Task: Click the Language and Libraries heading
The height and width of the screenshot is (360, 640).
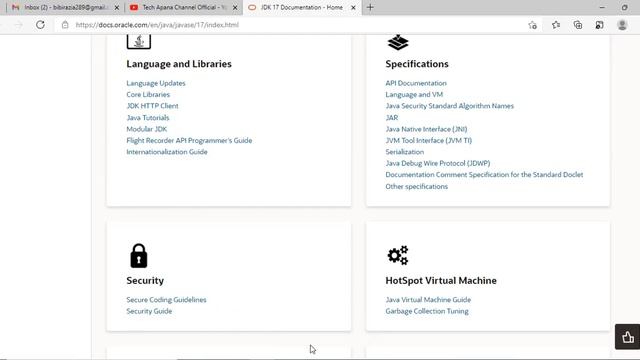Action: [179, 64]
